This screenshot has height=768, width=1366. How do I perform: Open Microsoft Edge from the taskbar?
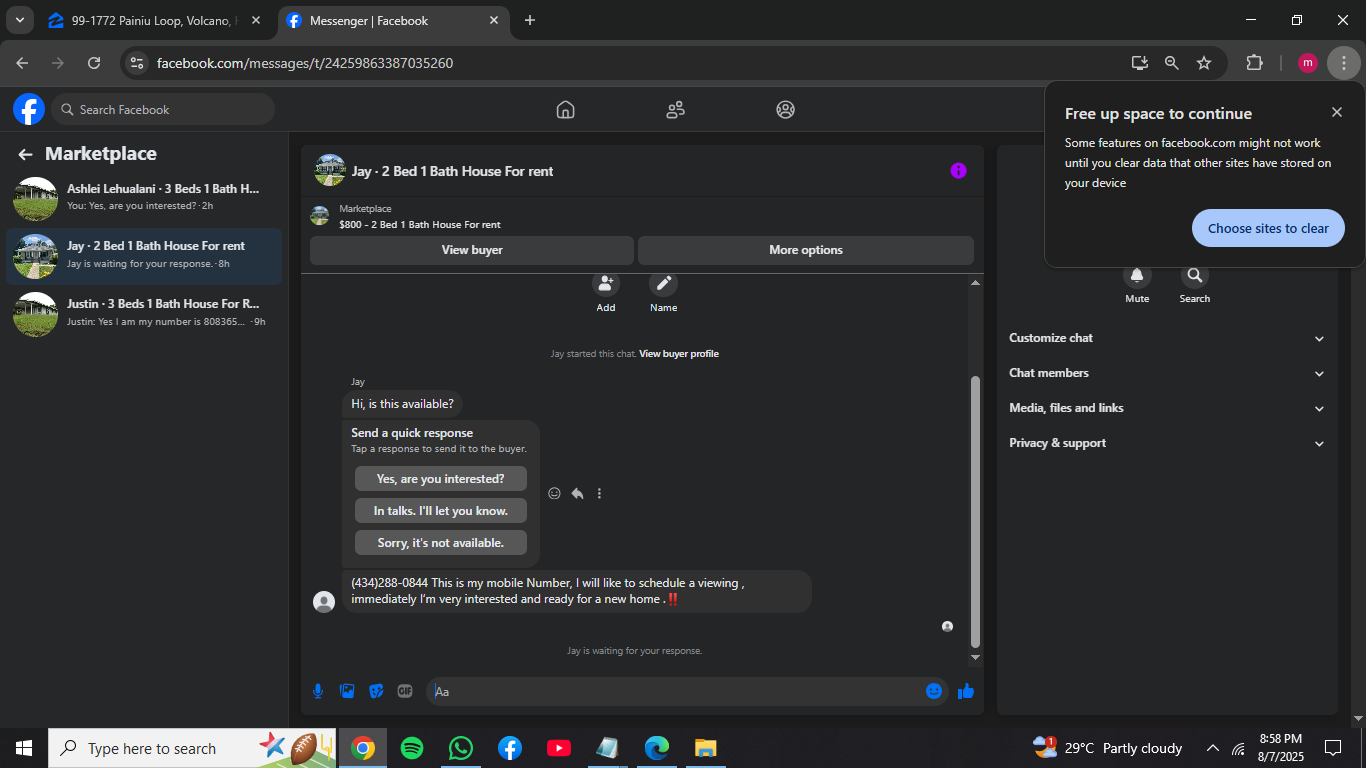click(x=657, y=748)
